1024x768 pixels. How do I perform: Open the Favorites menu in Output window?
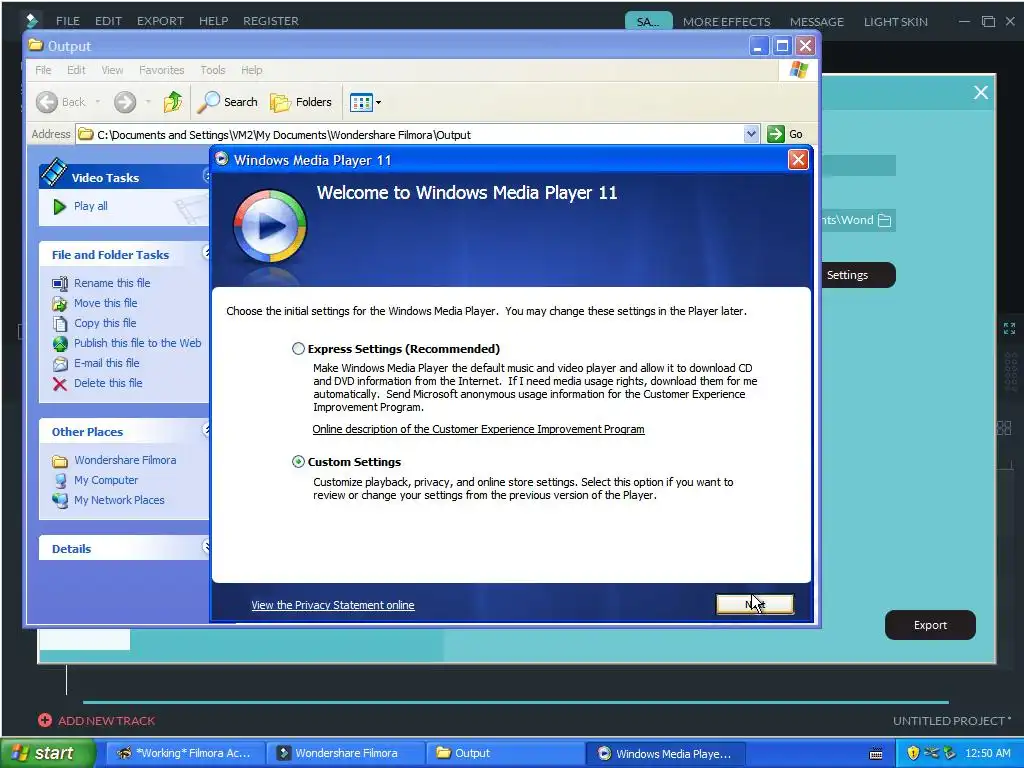pyautogui.click(x=161, y=70)
